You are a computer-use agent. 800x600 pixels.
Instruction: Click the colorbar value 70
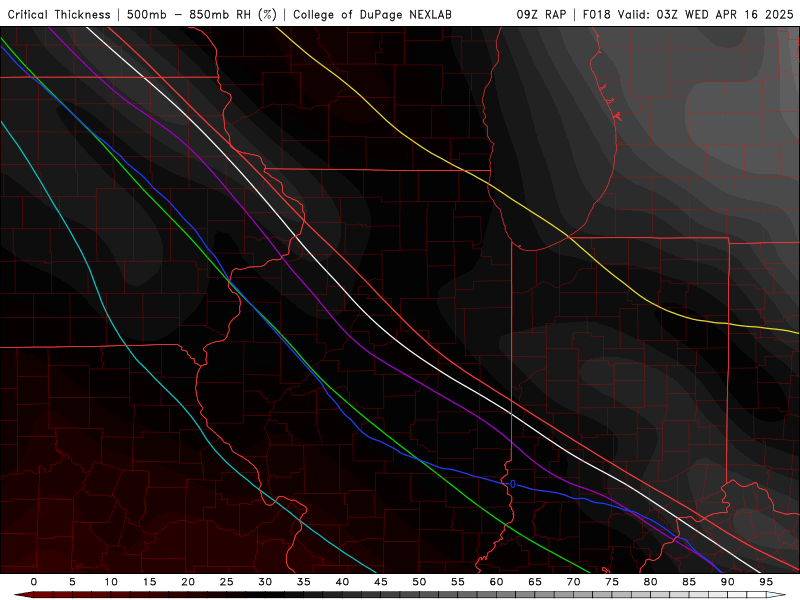coord(573,582)
